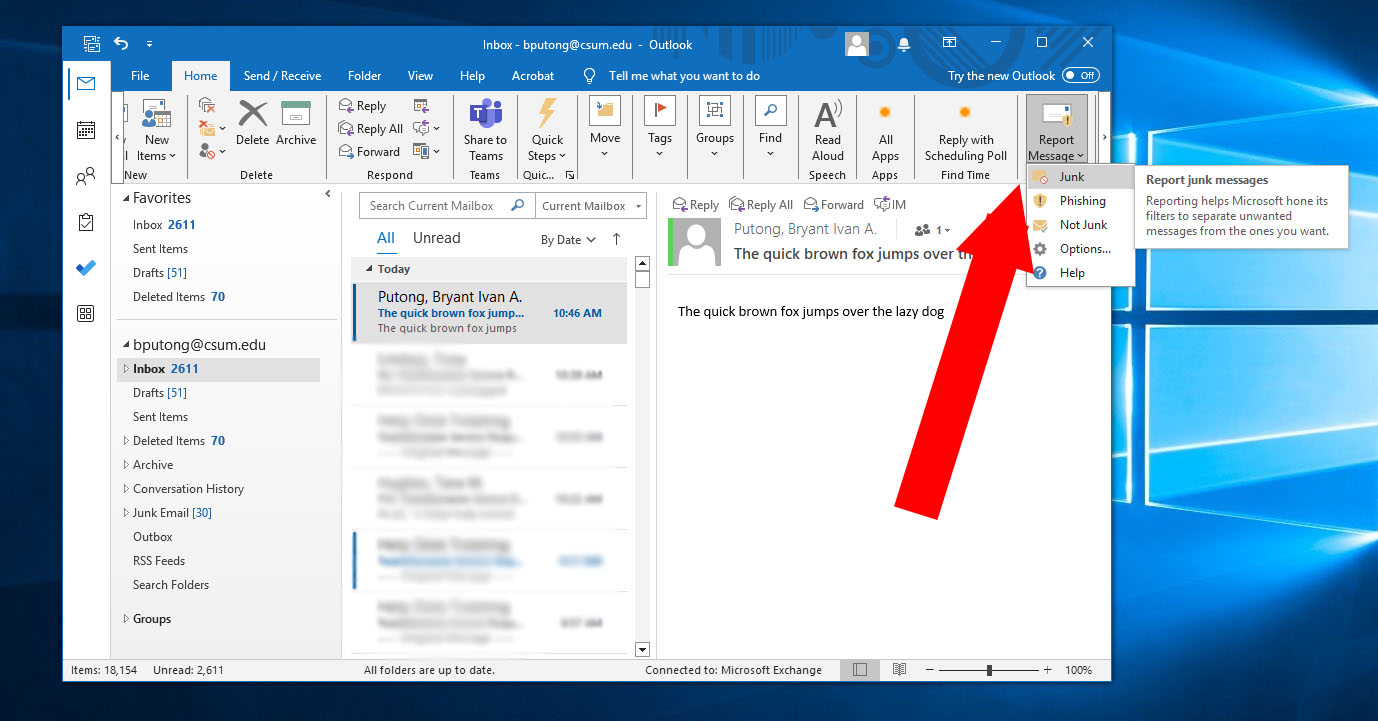The image size is (1378, 721).
Task: Click the Reply with Meeting icon
Action: [x=421, y=106]
